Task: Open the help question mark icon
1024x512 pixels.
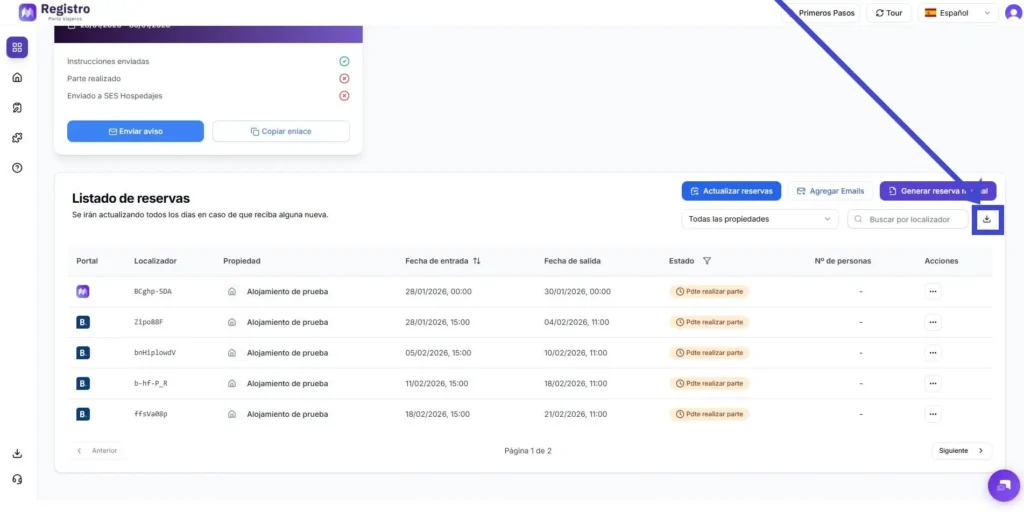Action: click(x=17, y=168)
